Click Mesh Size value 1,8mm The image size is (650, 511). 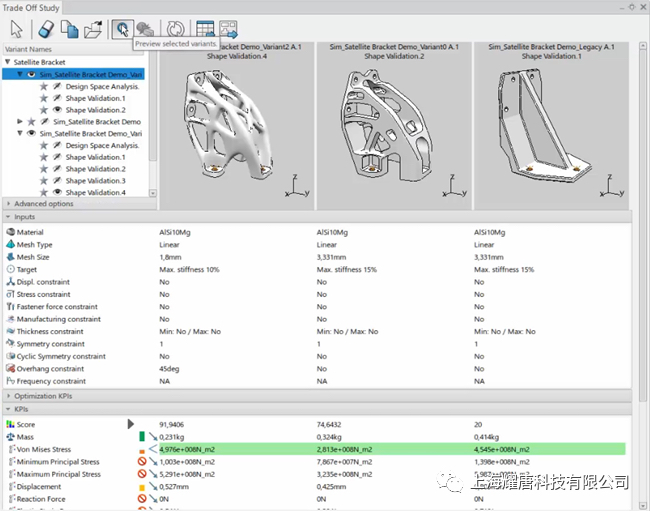coord(170,257)
